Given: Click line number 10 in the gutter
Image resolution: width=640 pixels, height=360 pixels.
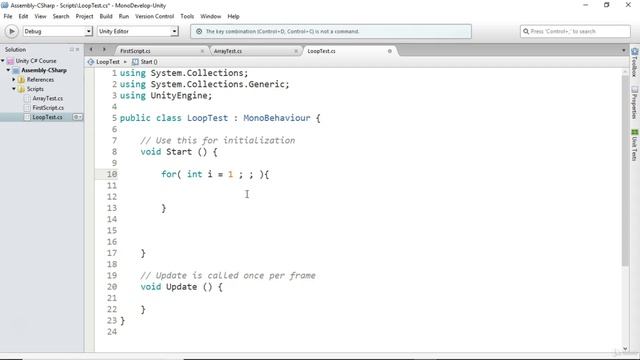Looking at the screenshot, I should pyautogui.click(x=112, y=174).
